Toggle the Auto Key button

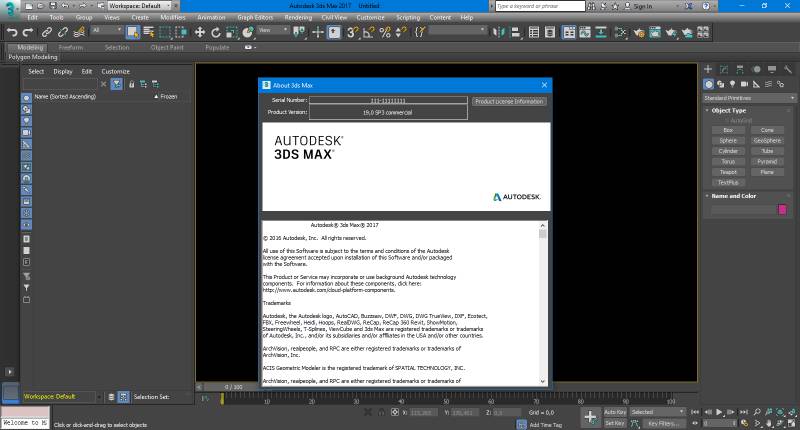(615, 412)
